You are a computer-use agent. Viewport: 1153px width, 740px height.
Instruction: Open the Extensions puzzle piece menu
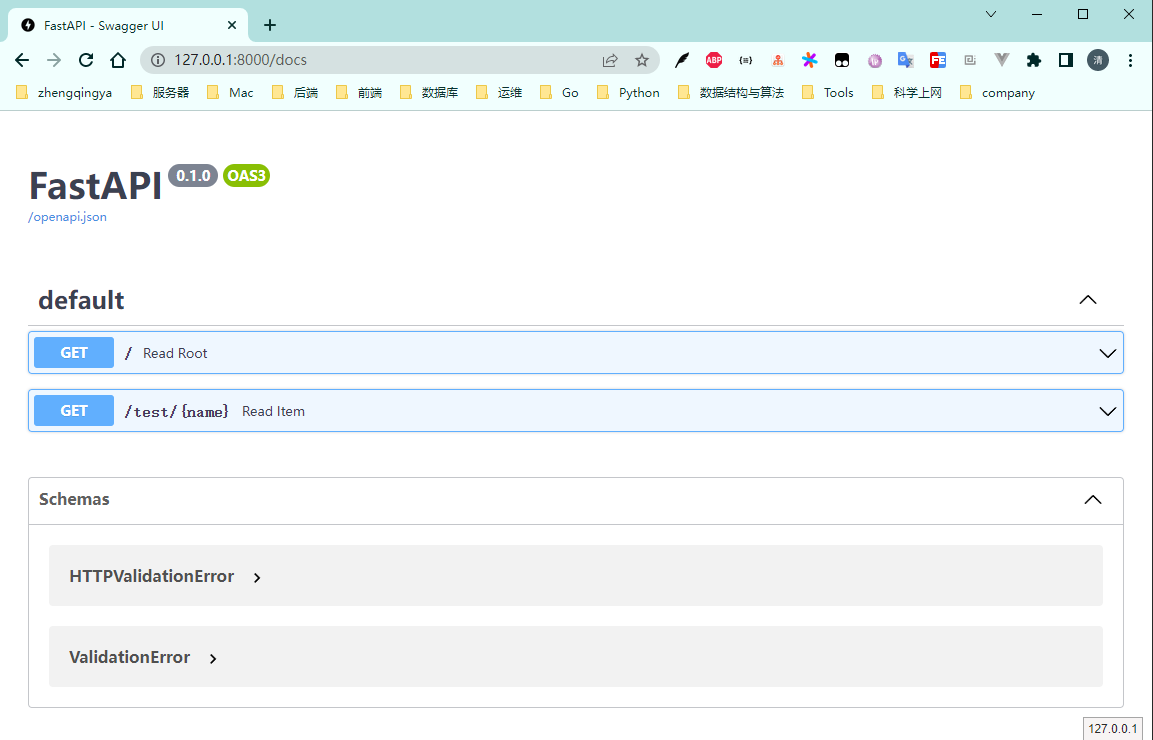point(1034,60)
